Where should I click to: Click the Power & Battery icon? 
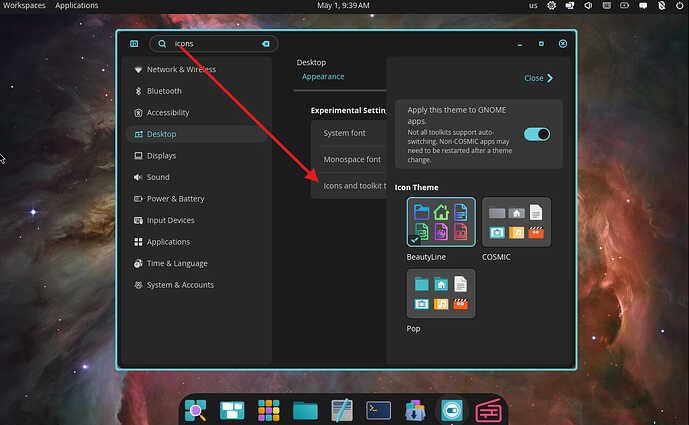(x=138, y=199)
